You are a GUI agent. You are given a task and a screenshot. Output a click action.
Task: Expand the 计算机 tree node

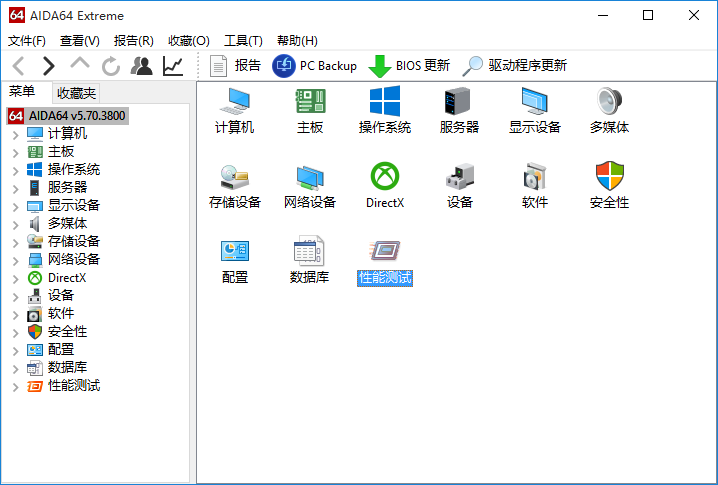click(x=15, y=134)
